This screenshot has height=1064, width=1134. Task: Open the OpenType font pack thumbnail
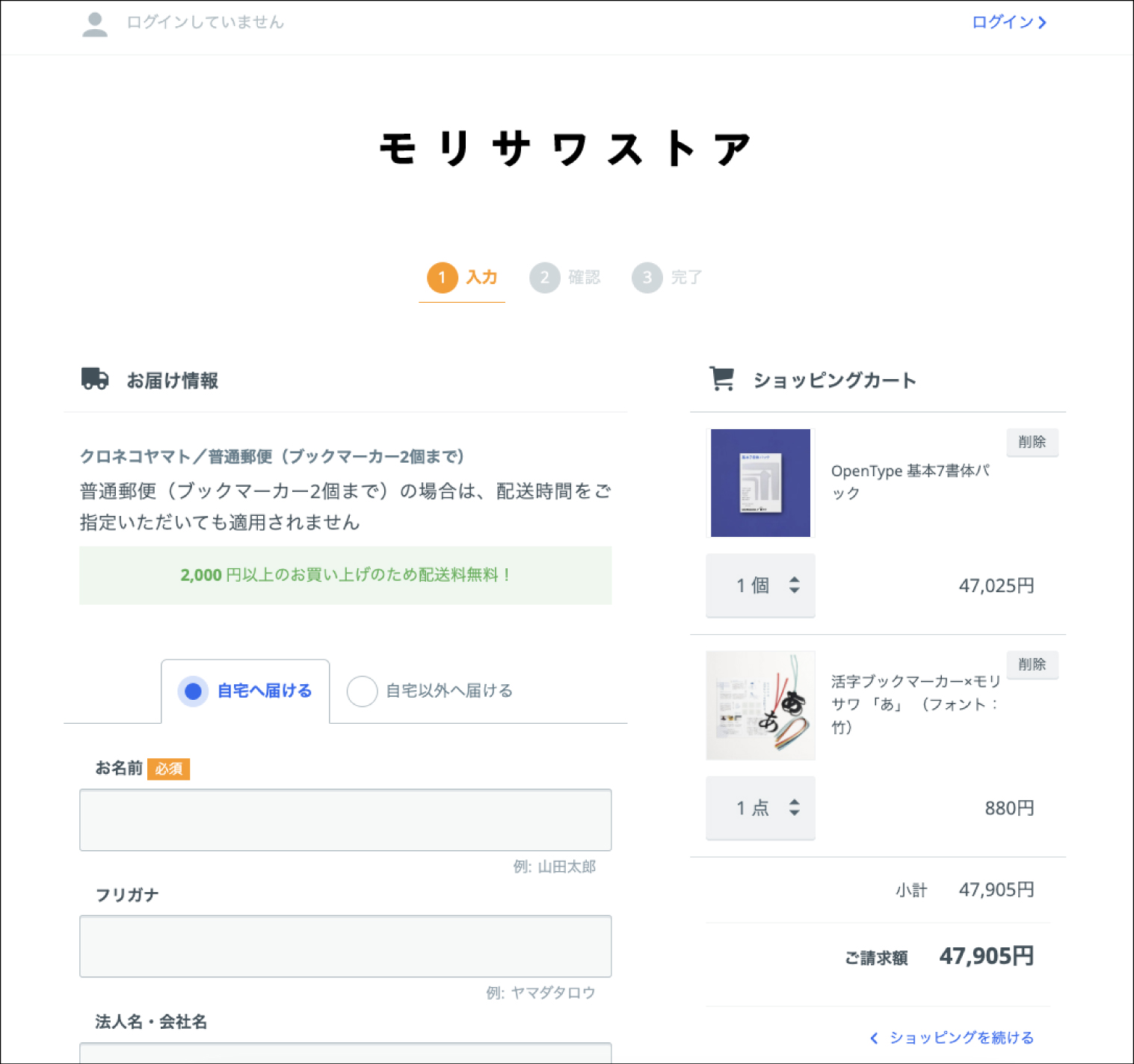coord(760,483)
